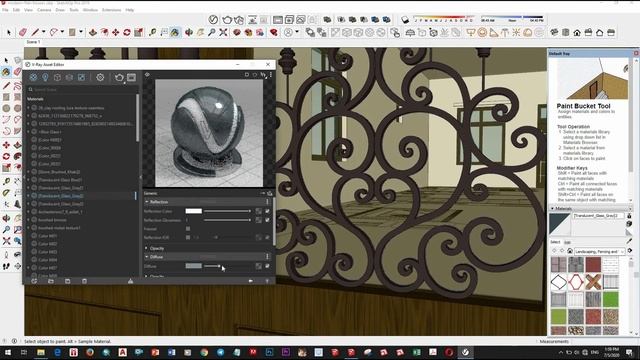Open the Camera menu
The height and width of the screenshot is (360, 640).
[44, 10]
